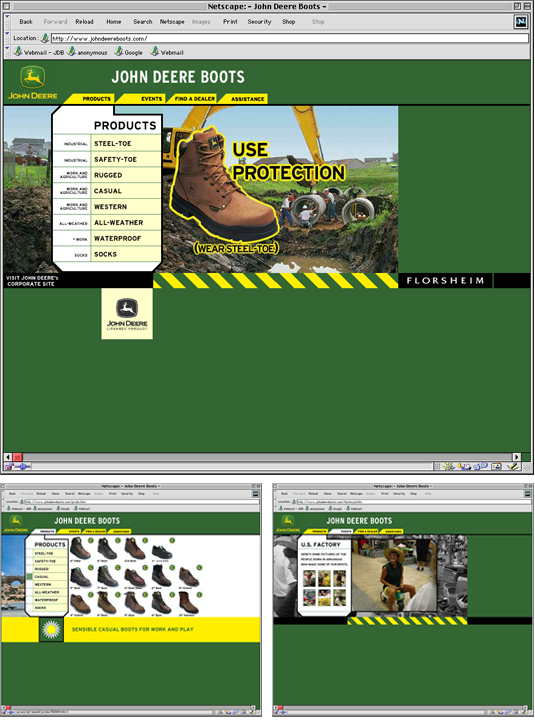The width and height of the screenshot is (535, 727).
Task: Select CASUAL in the bottom-left window list
Action: 41,577
